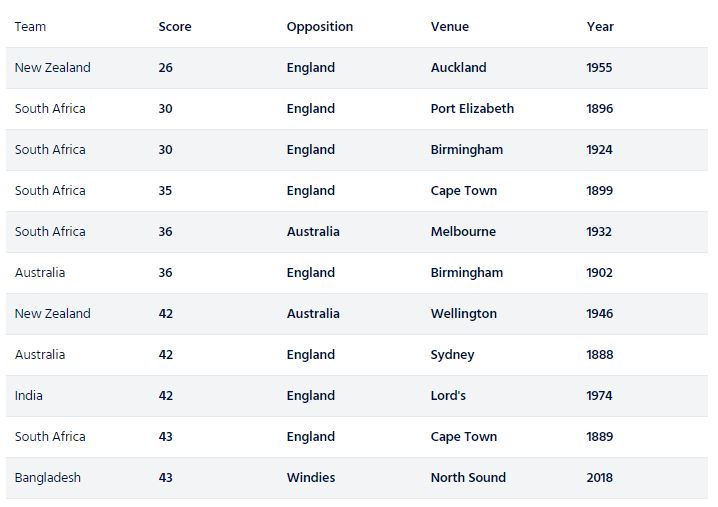Click the Sydney venue cell

coord(452,355)
